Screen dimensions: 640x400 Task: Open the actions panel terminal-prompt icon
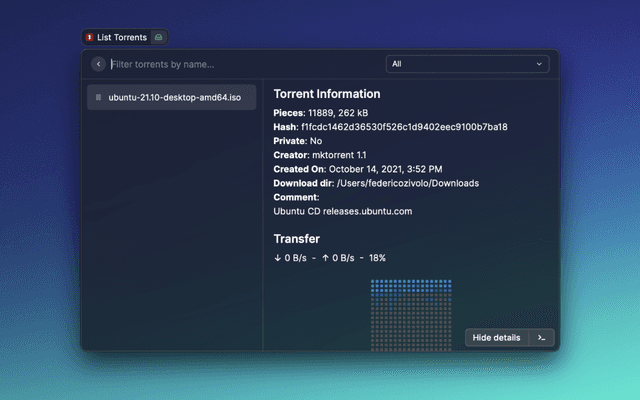pos(541,338)
